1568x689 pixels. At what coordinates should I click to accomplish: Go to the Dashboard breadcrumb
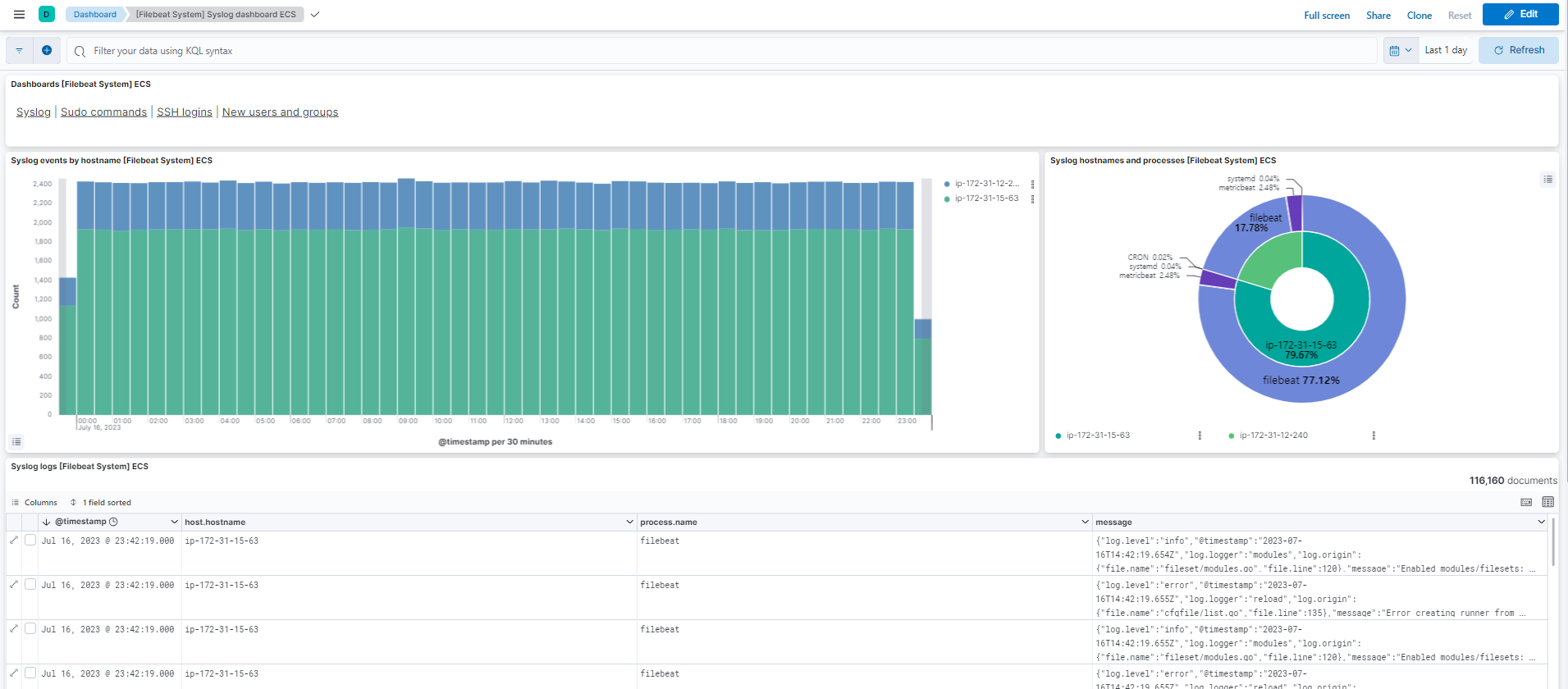[x=95, y=14]
